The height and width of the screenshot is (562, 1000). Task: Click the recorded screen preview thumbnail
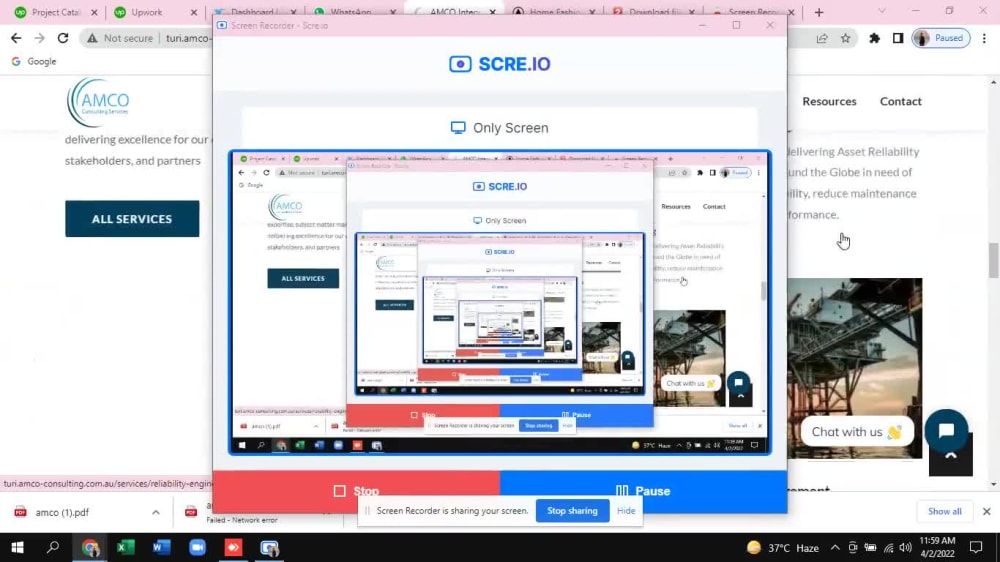(x=499, y=303)
